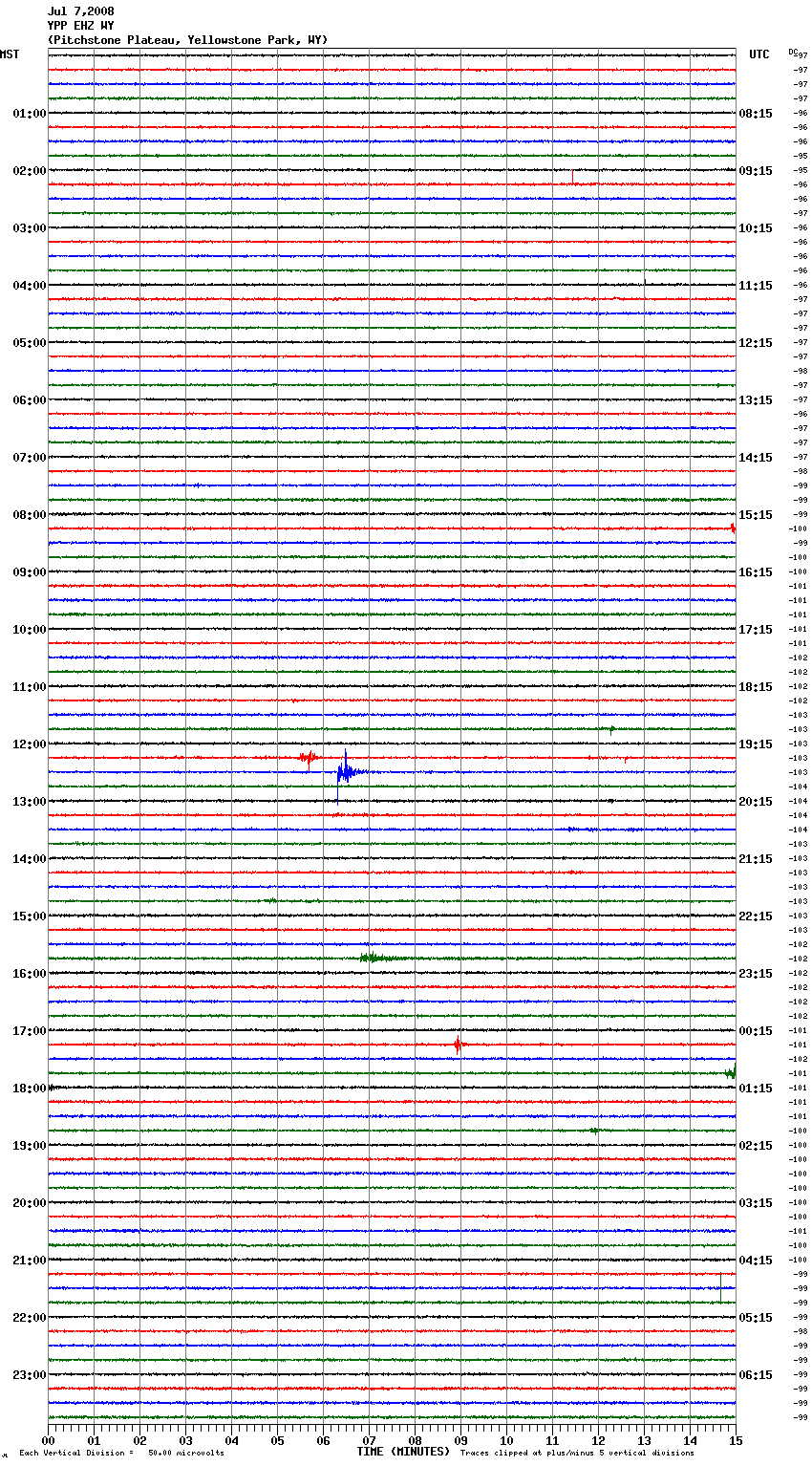
Task: Click the '09:00' MST row label
Action: pyautogui.click(x=29, y=572)
